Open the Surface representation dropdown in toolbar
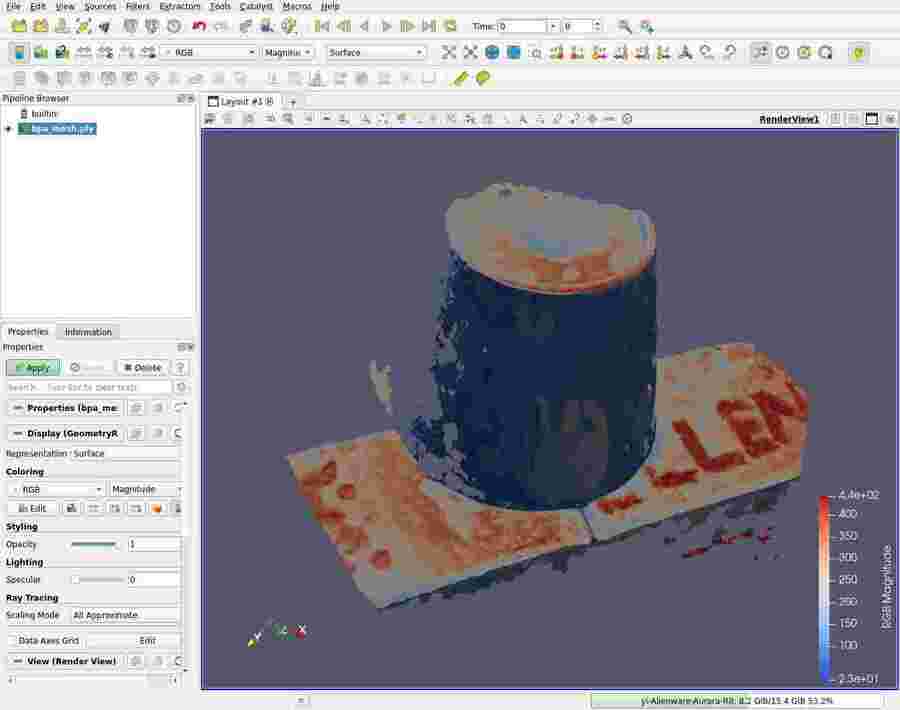900x710 pixels. pos(376,52)
